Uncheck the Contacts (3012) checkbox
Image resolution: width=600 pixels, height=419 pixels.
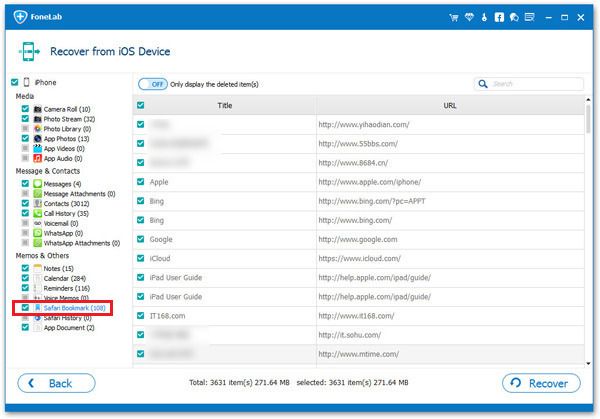click(25, 203)
